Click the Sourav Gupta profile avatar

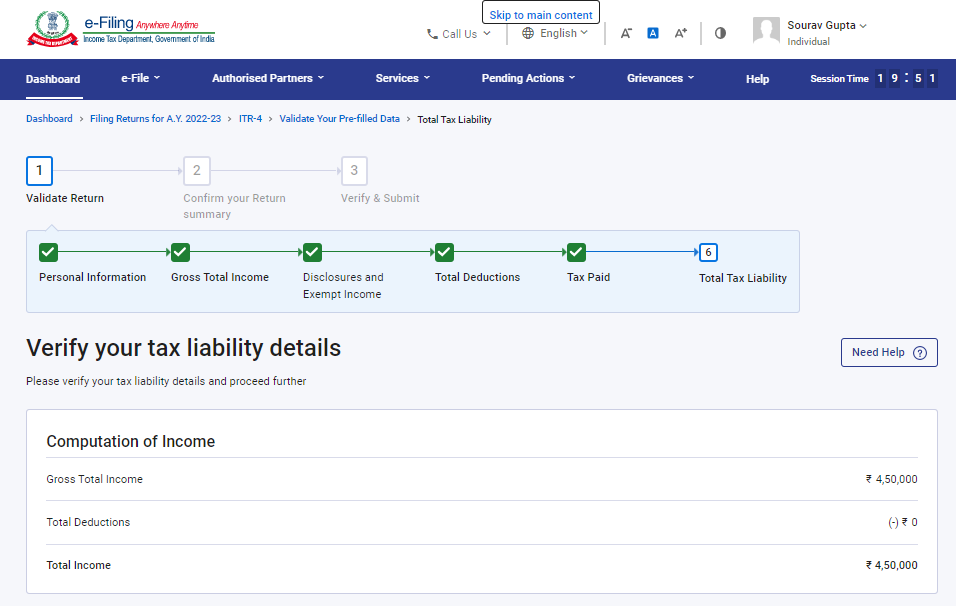click(x=766, y=30)
